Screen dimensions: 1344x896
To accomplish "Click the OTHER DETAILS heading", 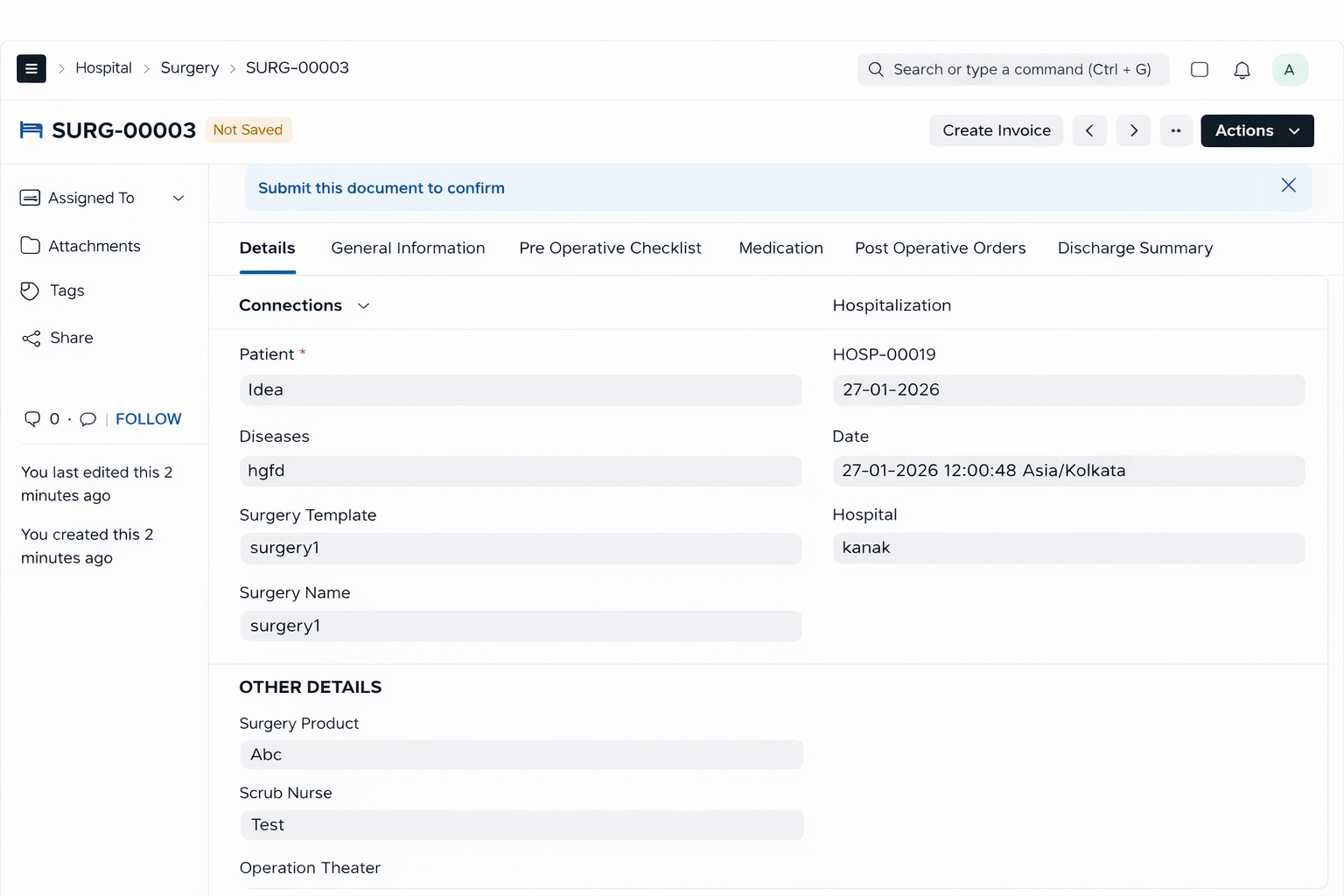I will pyautogui.click(x=311, y=688).
